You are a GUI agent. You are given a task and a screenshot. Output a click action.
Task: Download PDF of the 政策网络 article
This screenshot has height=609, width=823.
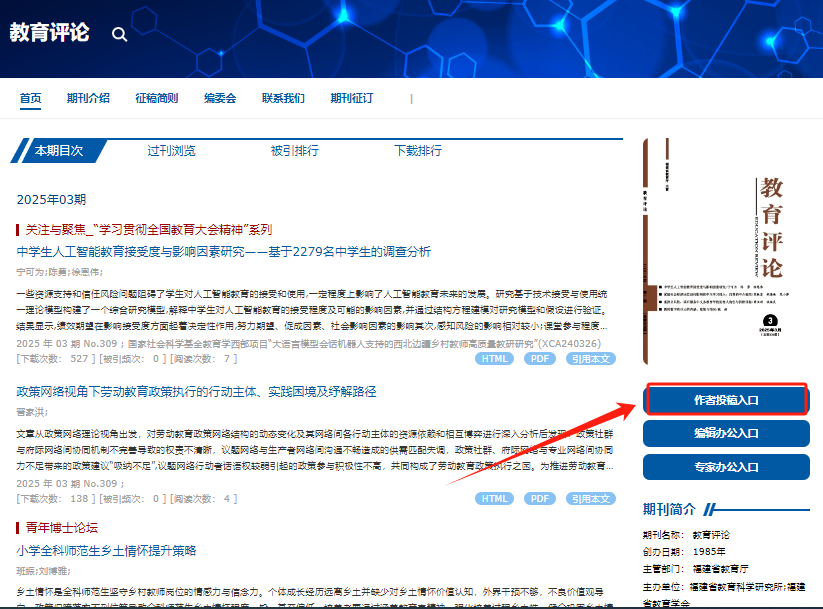(539, 498)
